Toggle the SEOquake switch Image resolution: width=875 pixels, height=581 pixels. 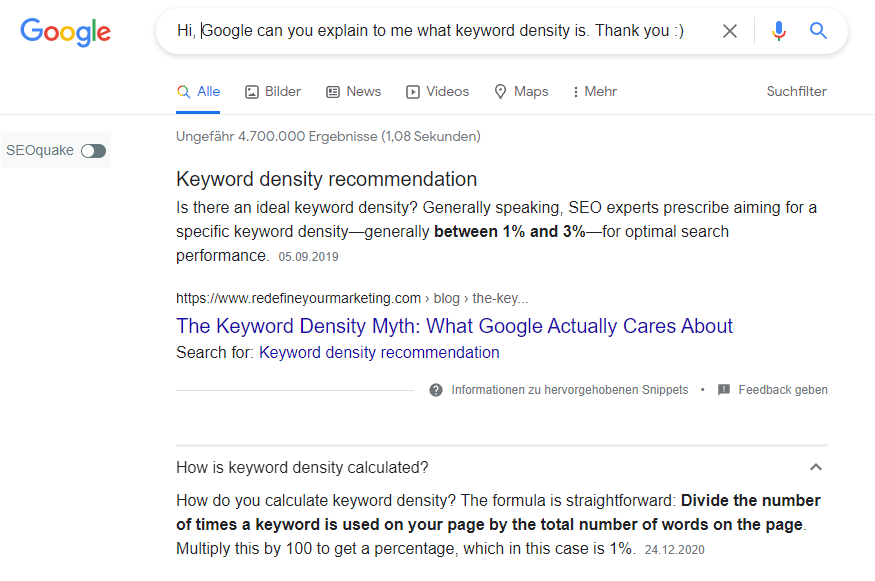[x=93, y=151]
